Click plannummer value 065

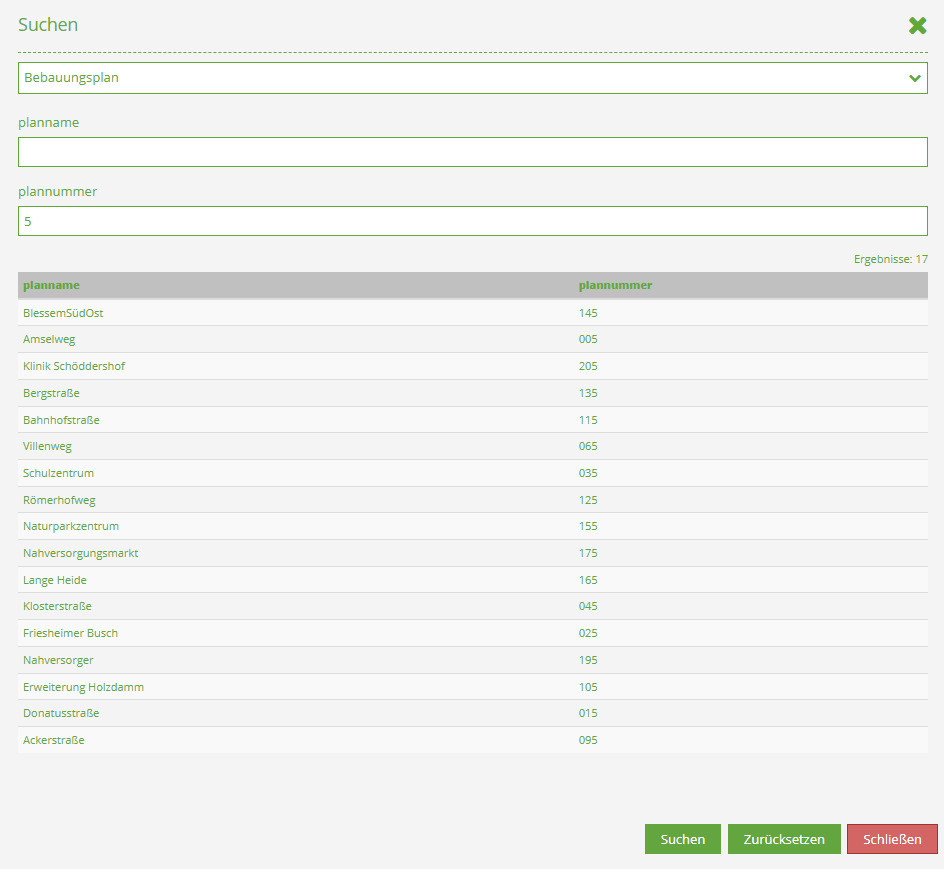coord(588,446)
